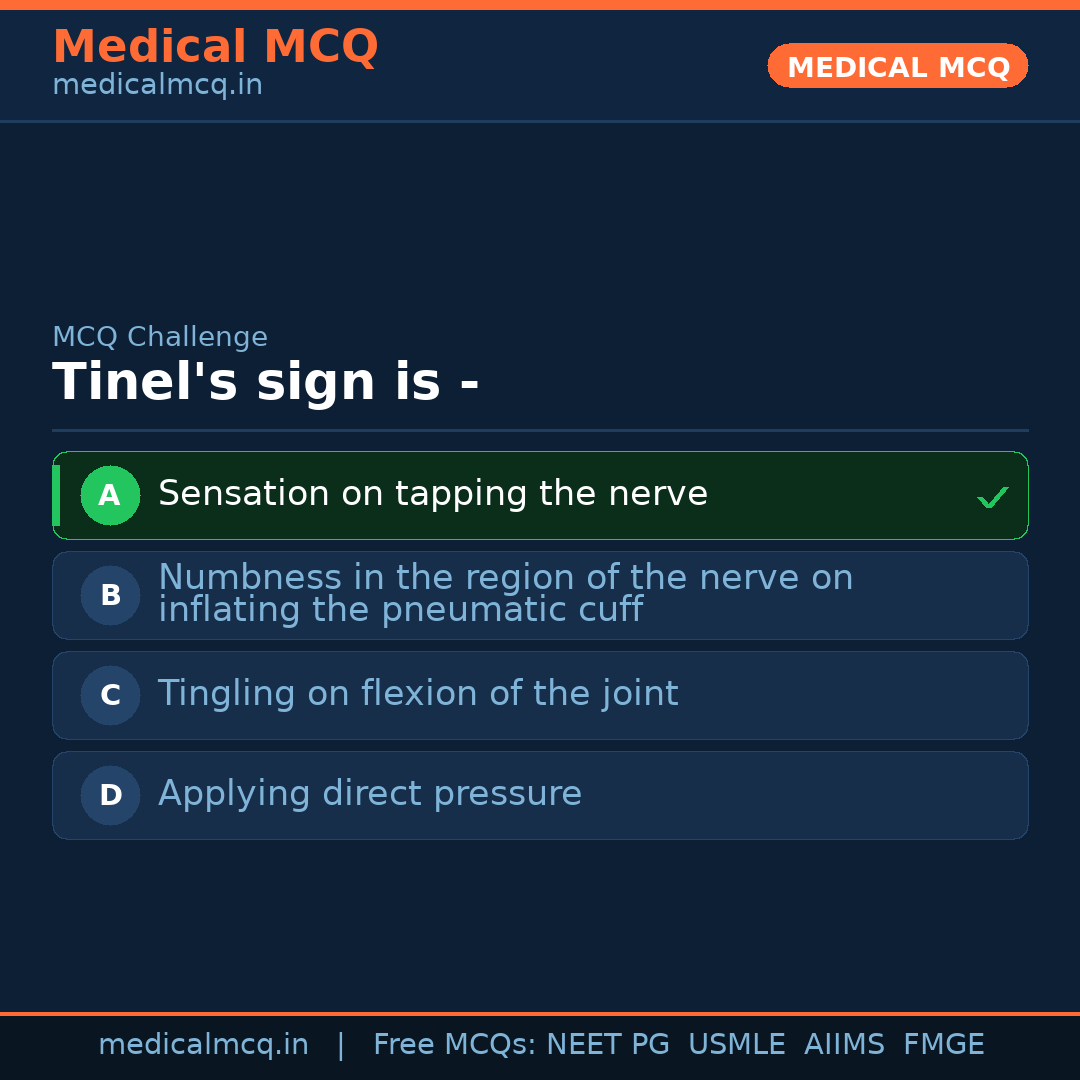Click the B letter circle icon
The width and height of the screenshot is (1080, 1080).
click(x=110, y=595)
